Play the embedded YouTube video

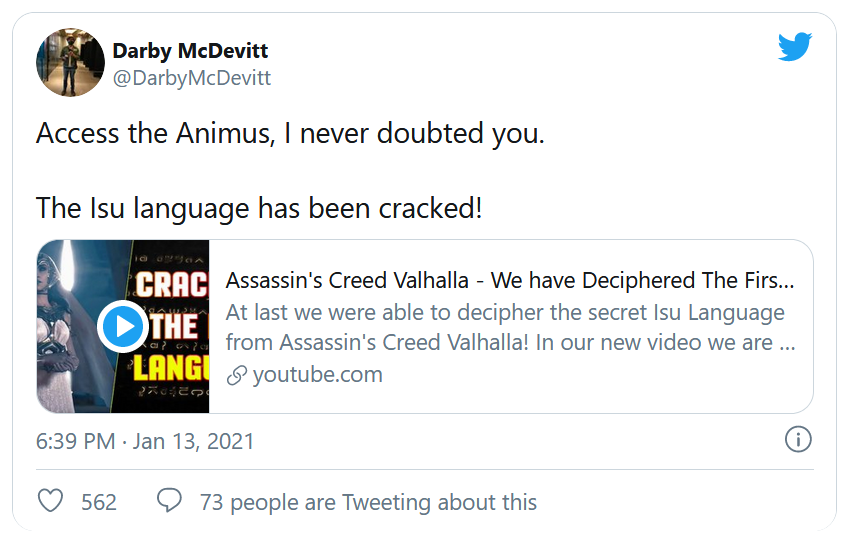click(123, 326)
